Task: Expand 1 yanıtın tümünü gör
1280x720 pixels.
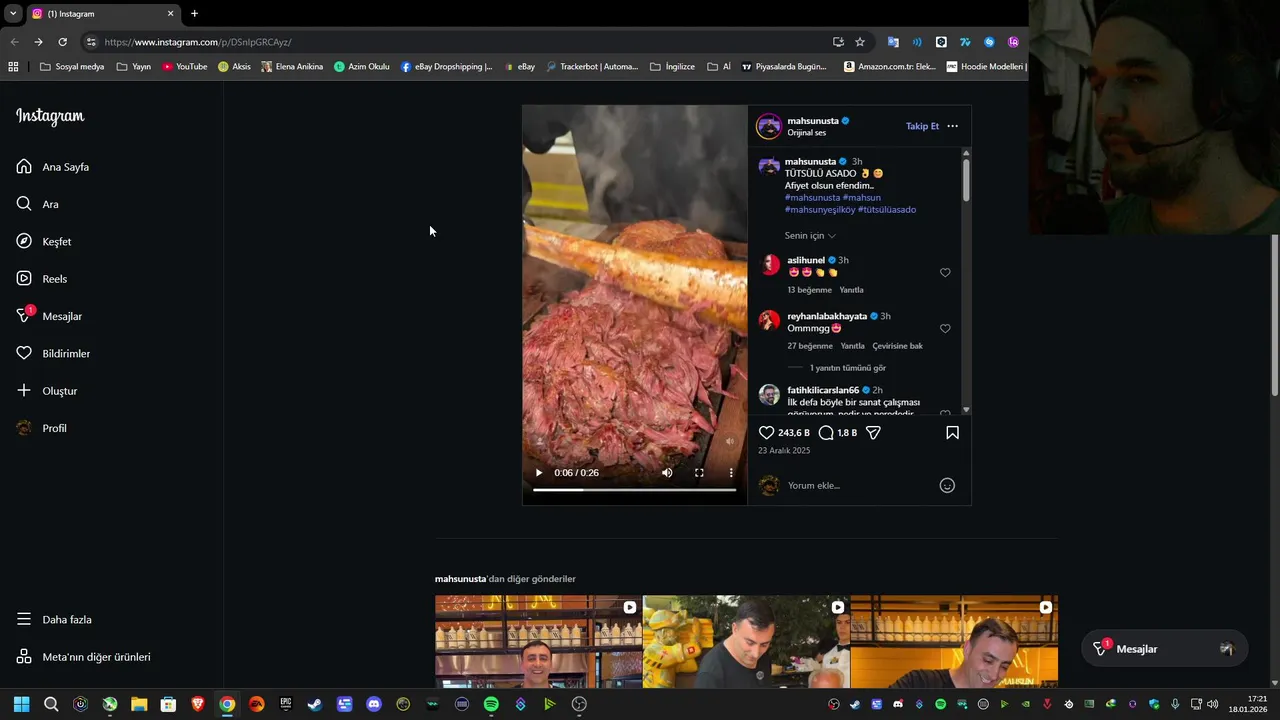Action: point(847,368)
